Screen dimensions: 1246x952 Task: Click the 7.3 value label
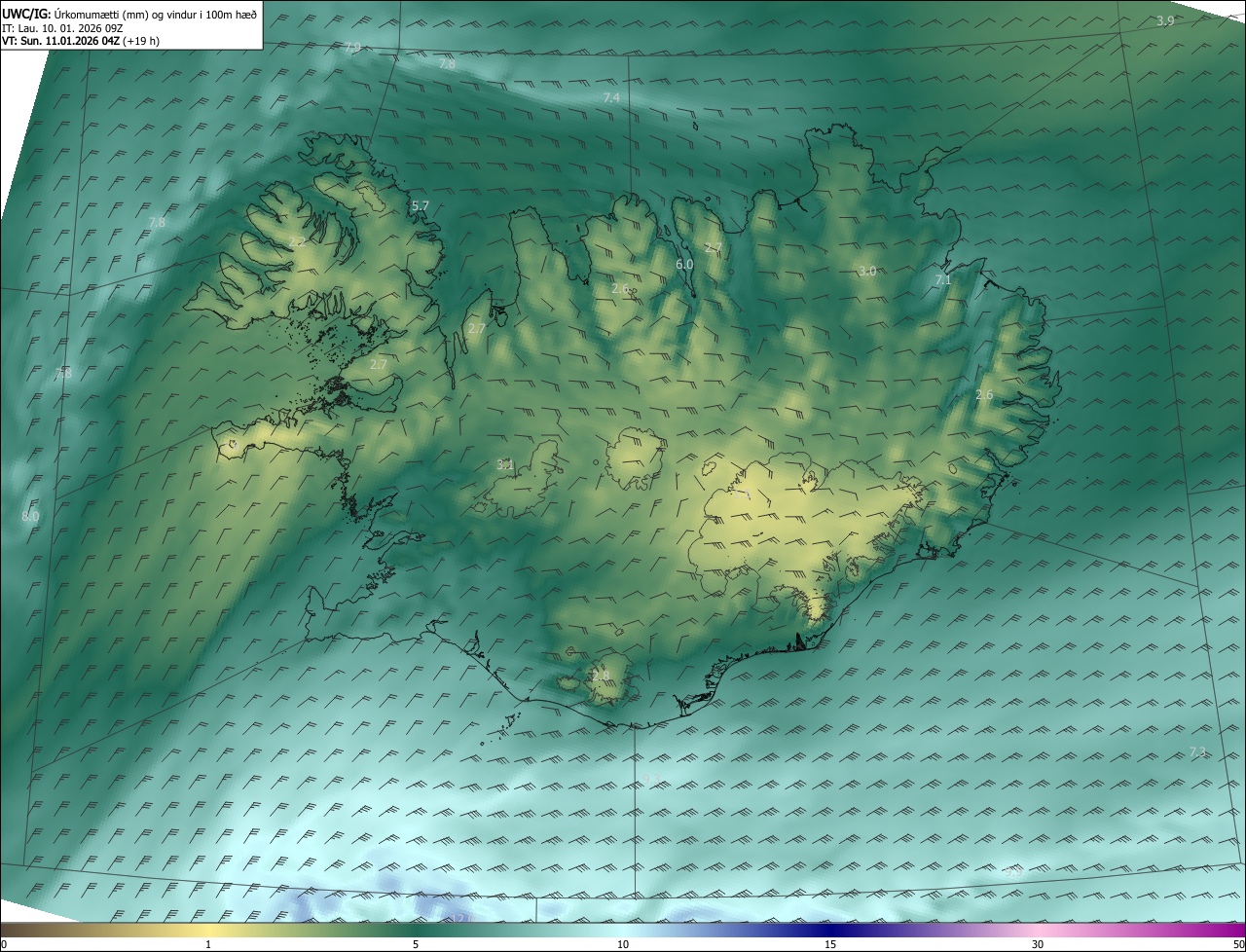[x=1198, y=752]
